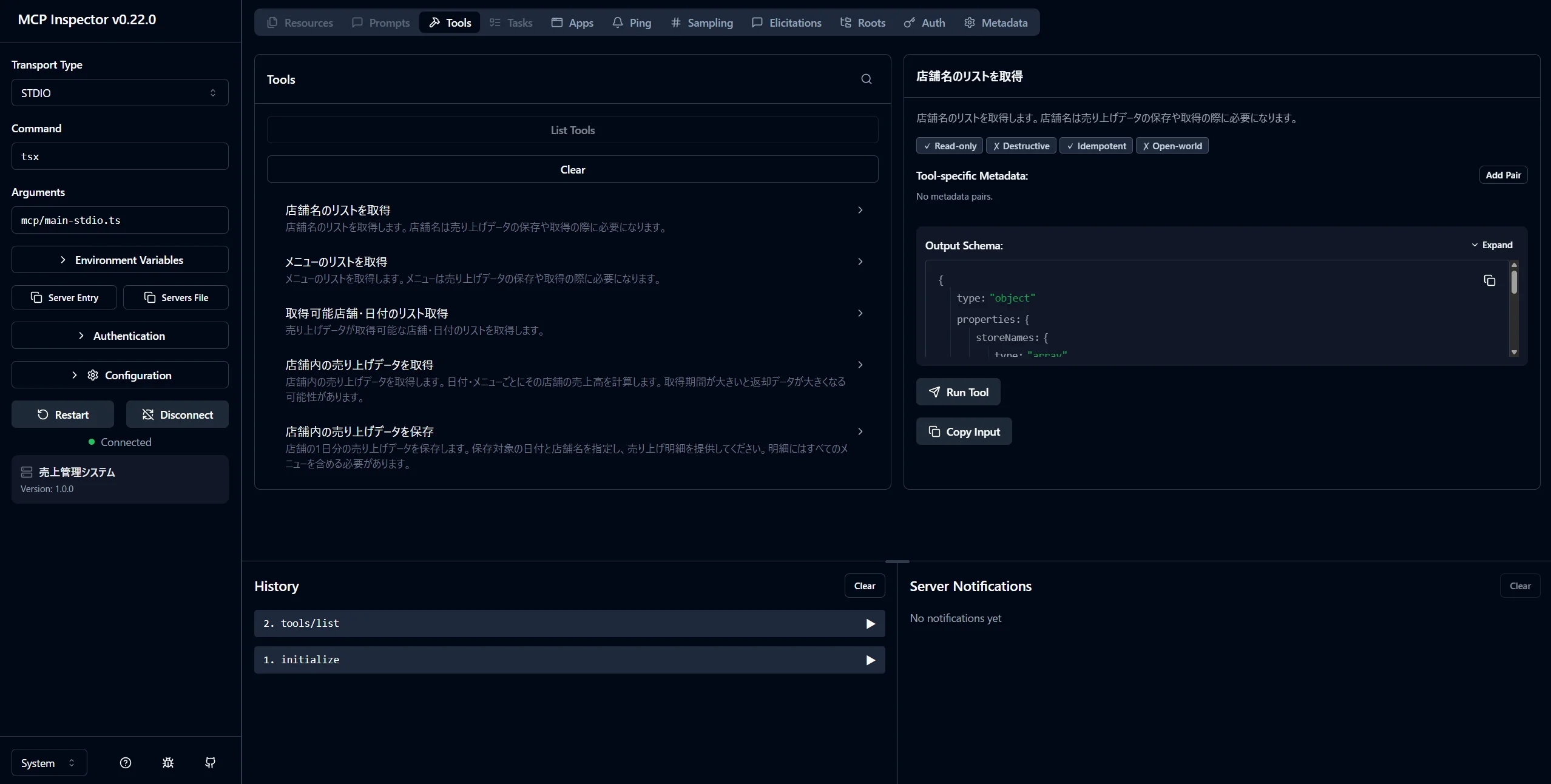Click the Open-world annotation badge
Screen dimensions: 1551x784
tap(1172, 146)
